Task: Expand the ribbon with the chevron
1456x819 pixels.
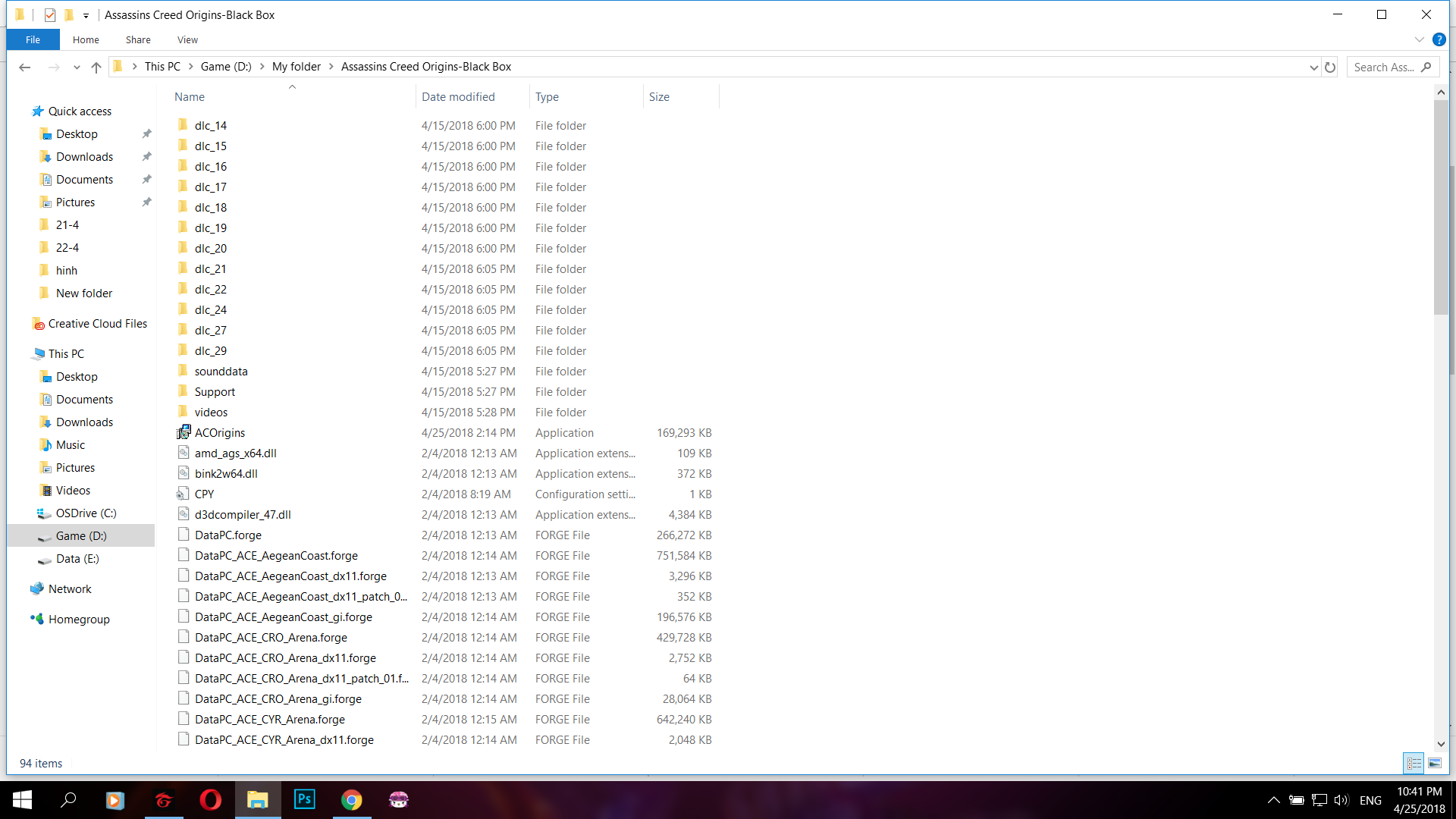Action: [x=1419, y=39]
